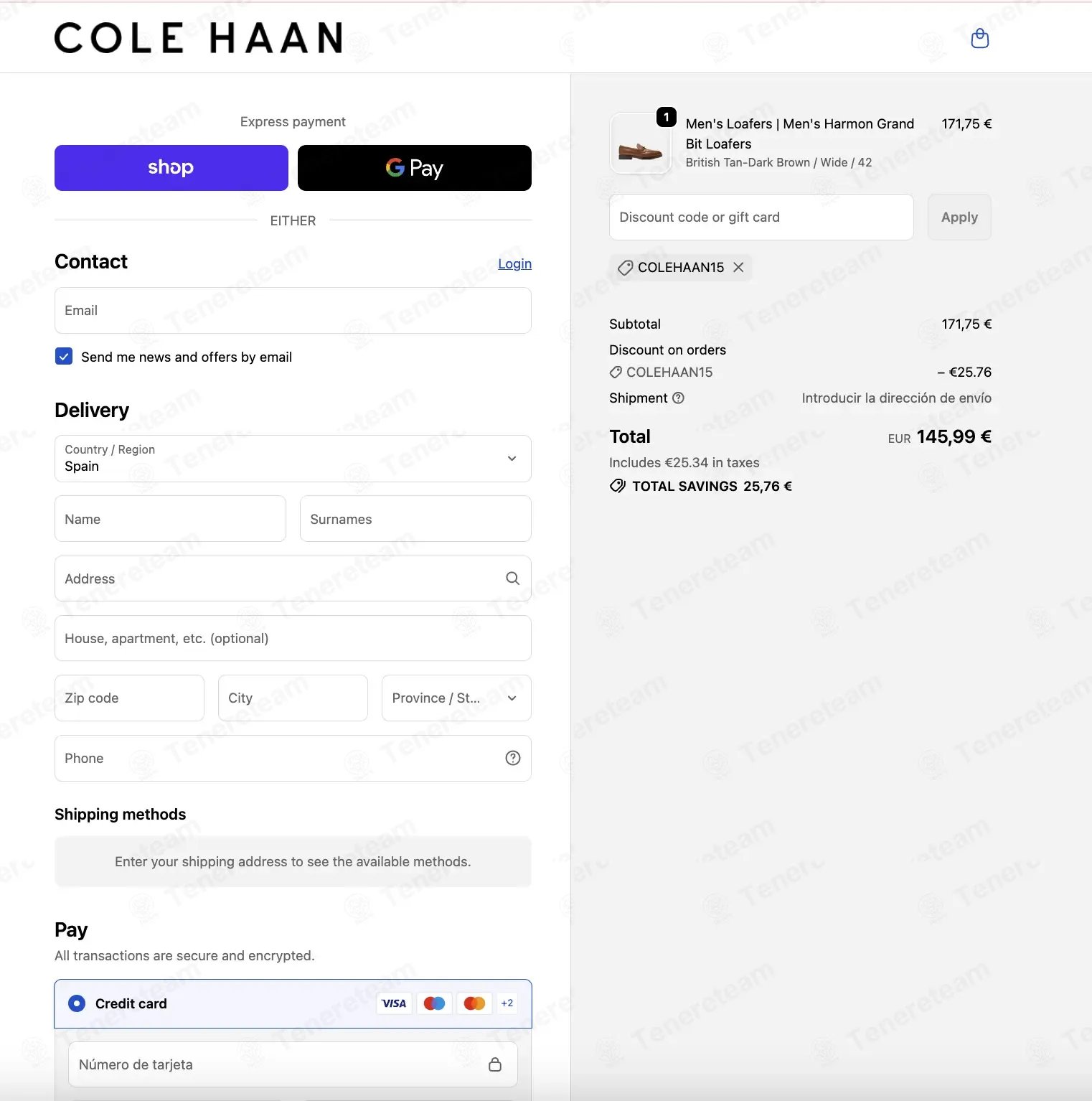Pay with Google Pay button
Viewport: 1092px width, 1101px height.
coord(415,168)
